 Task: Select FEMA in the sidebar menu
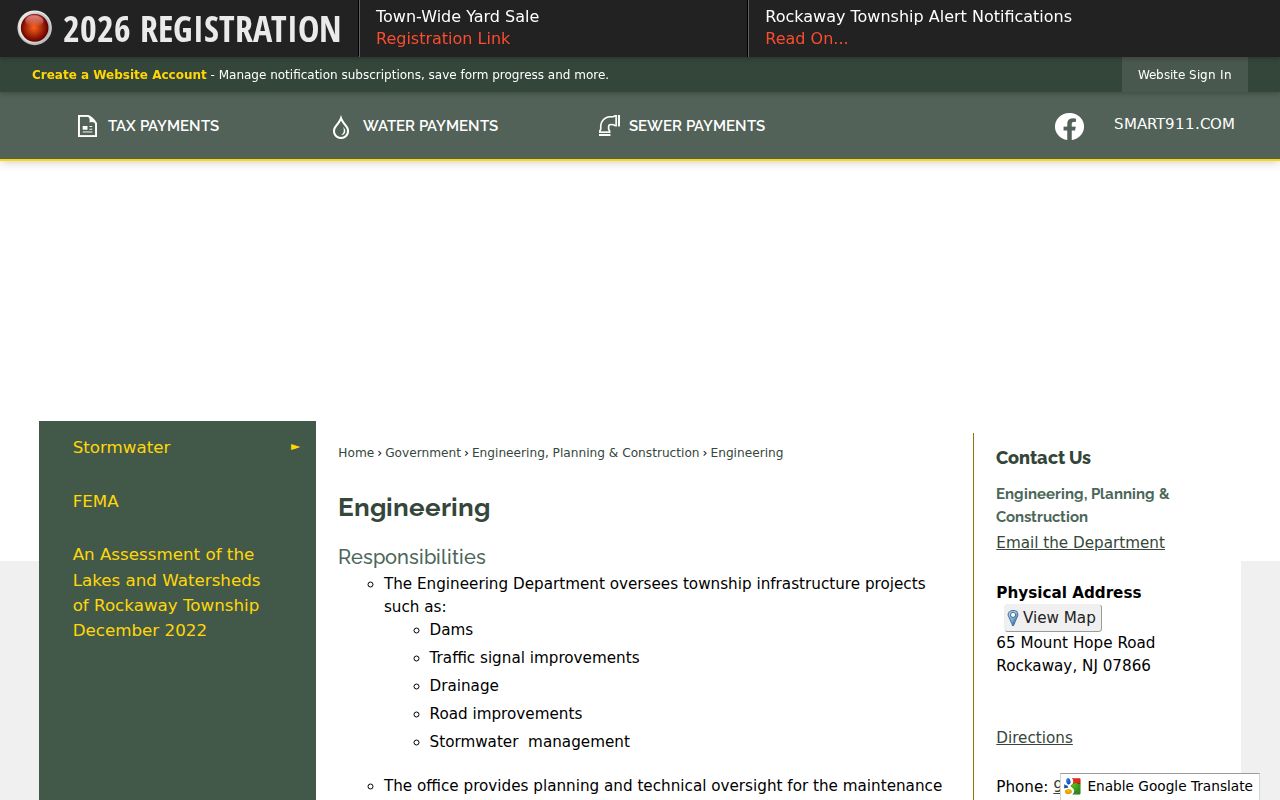click(x=96, y=501)
